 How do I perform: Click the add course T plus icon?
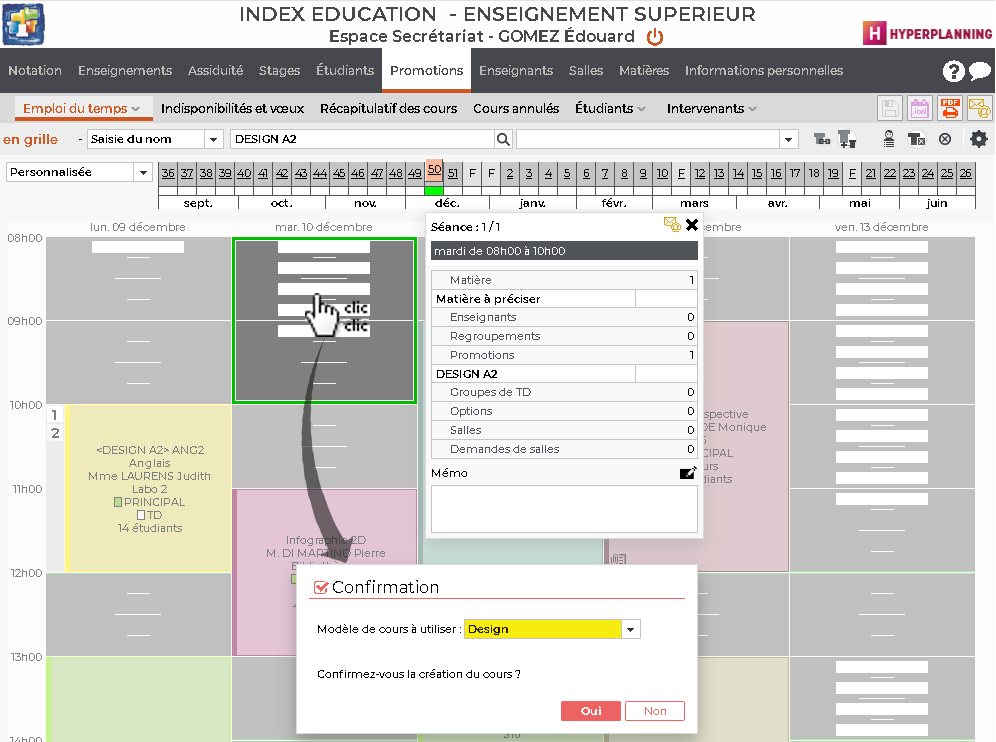(847, 139)
